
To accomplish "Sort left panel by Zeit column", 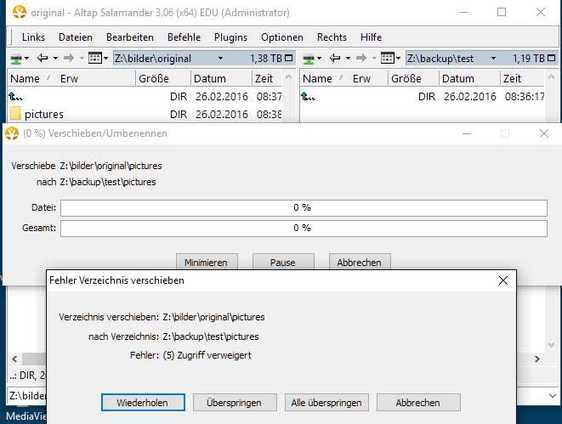I will [264, 78].
